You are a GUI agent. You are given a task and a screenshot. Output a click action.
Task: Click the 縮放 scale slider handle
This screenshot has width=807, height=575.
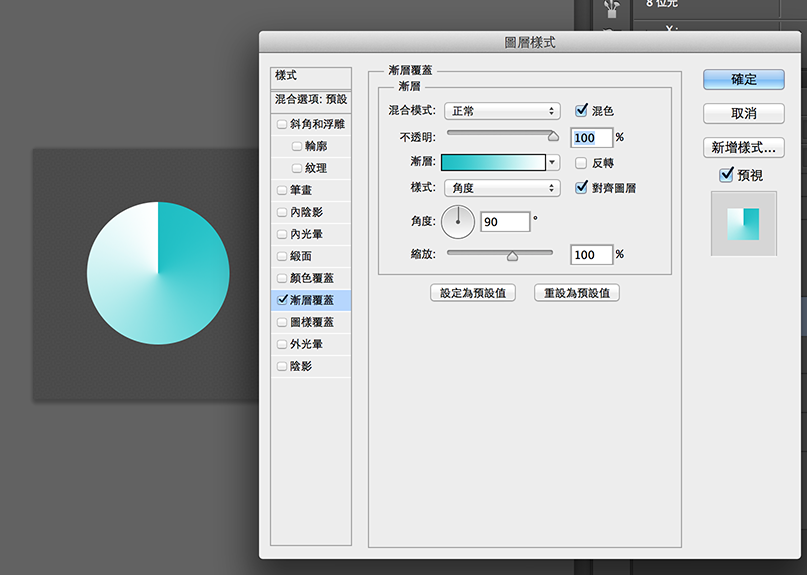(513, 255)
